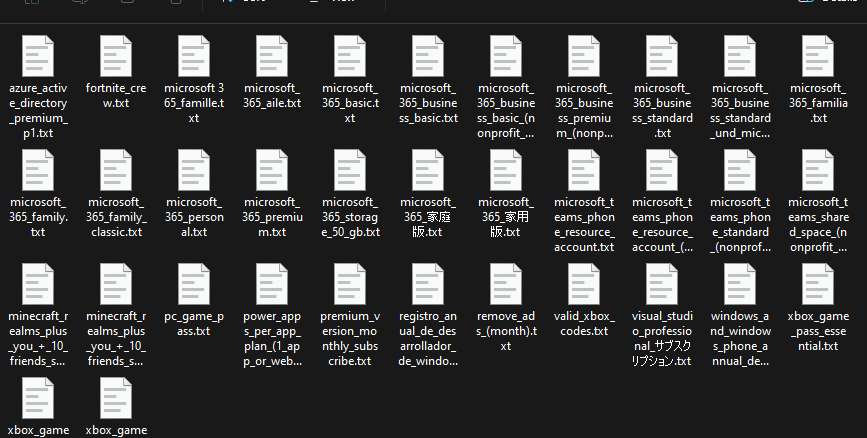Select the microsoft_365_家用版.txt file icon

(506, 170)
